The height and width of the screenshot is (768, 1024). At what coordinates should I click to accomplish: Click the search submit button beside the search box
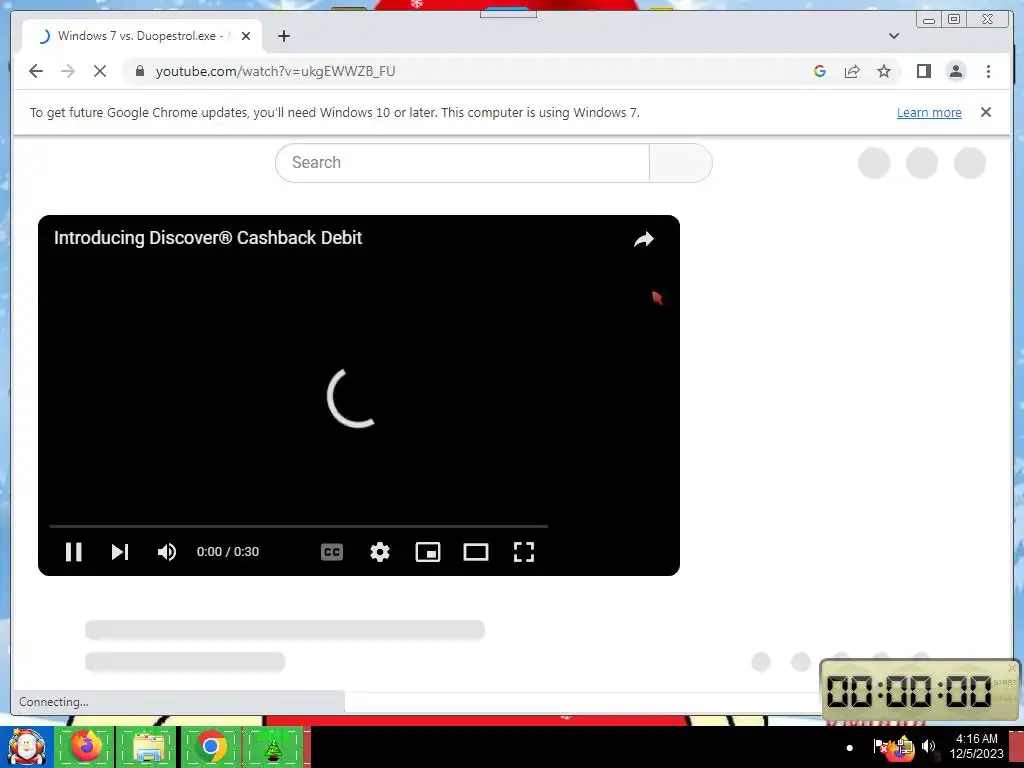point(680,163)
